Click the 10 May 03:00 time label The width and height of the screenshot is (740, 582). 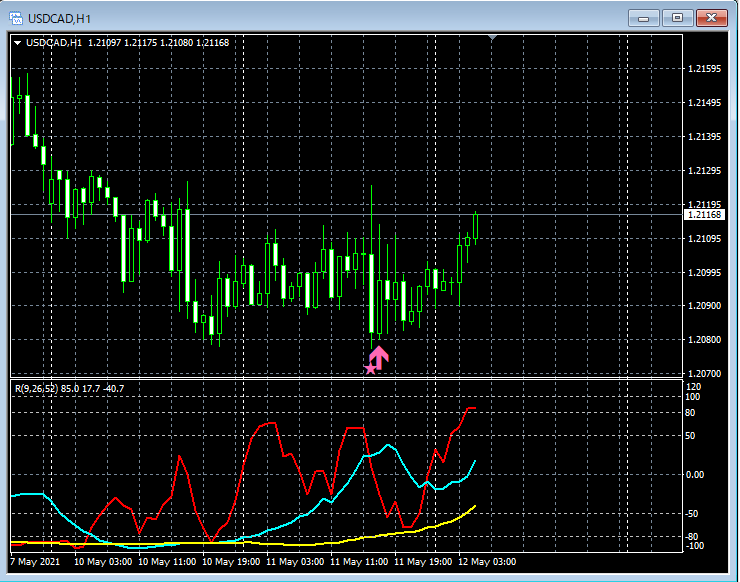coord(103,562)
